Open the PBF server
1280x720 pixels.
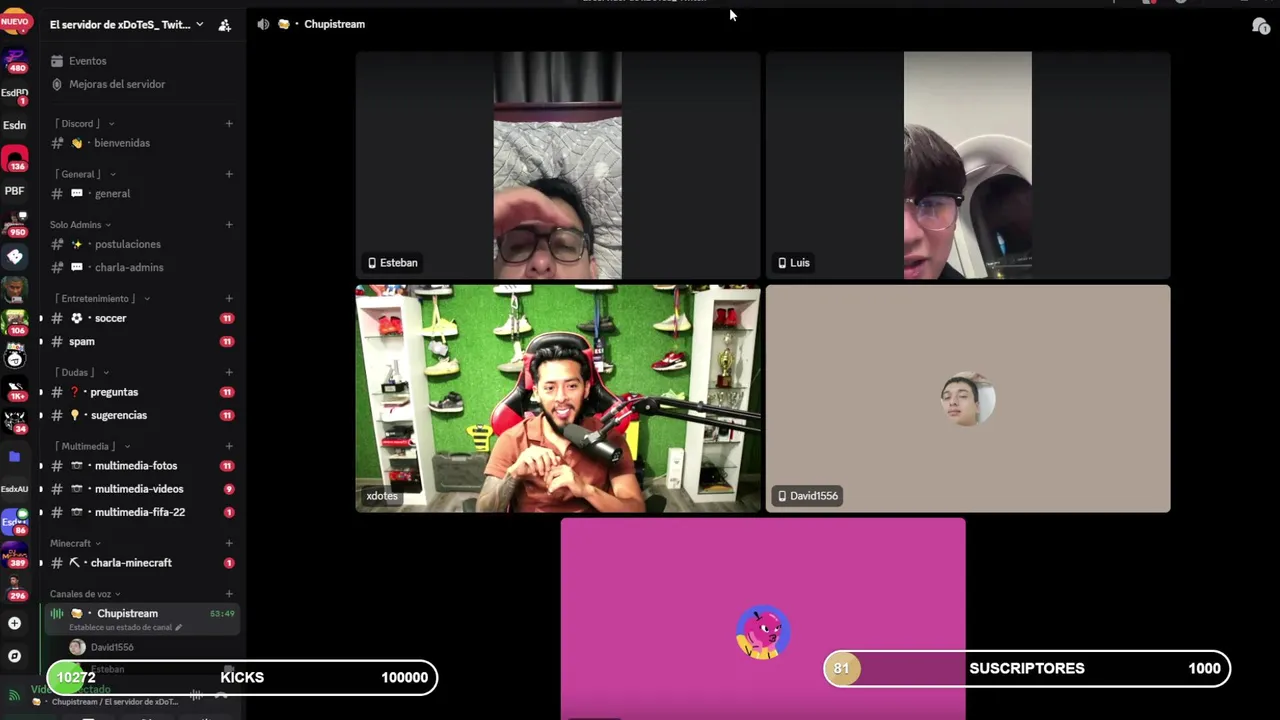pos(15,191)
